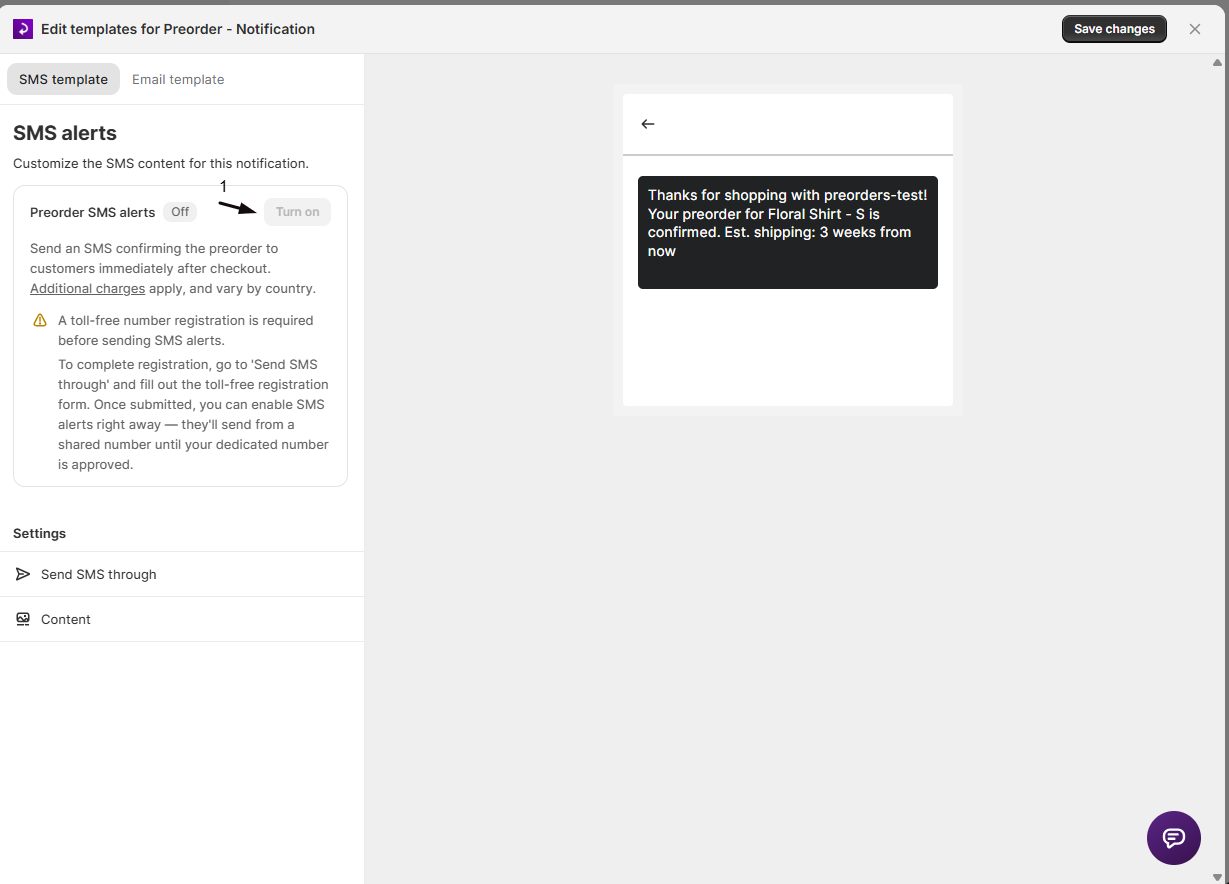1229x884 pixels.
Task: Click 'Customize the SMS content' description
Action: (x=161, y=163)
